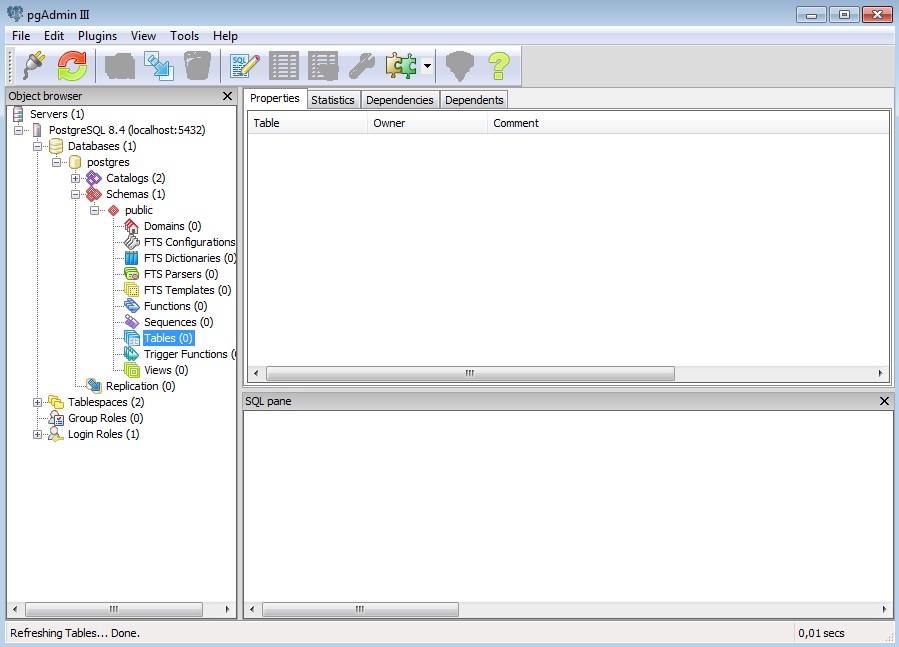The image size is (899, 647).
Task: Switch to the Dependencies tab
Action: click(400, 100)
